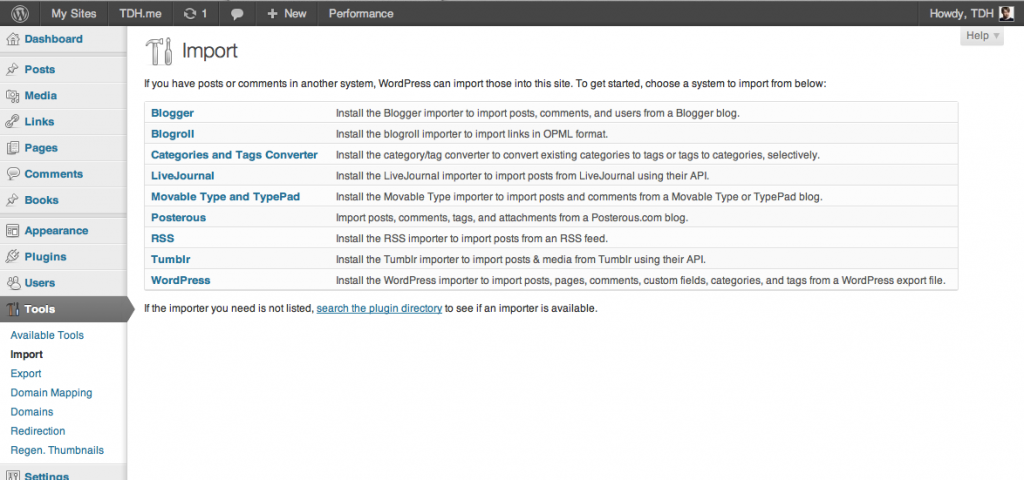This screenshot has width=1024, height=480.
Task: Open the My Sites menu
Action: [73, 14]
